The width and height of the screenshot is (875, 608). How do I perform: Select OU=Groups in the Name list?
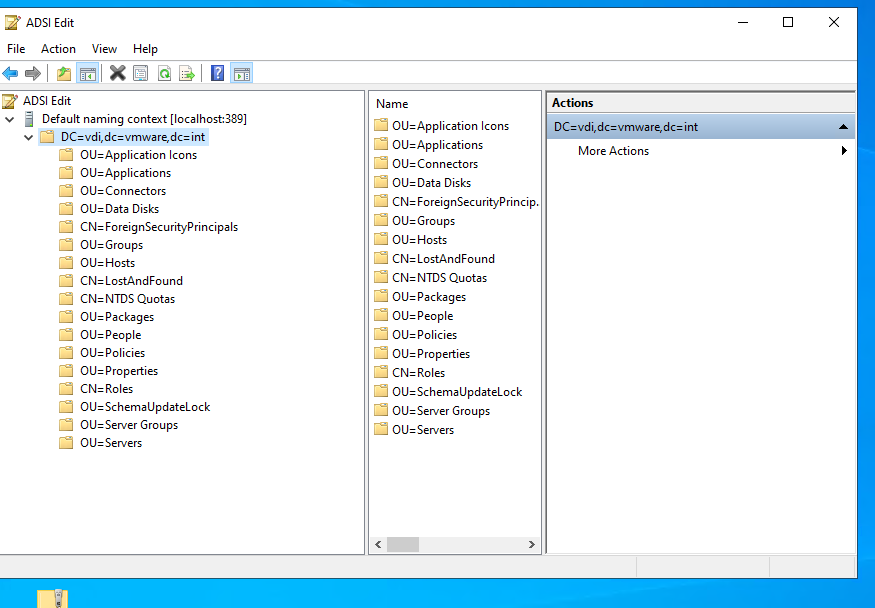[424, 221]
